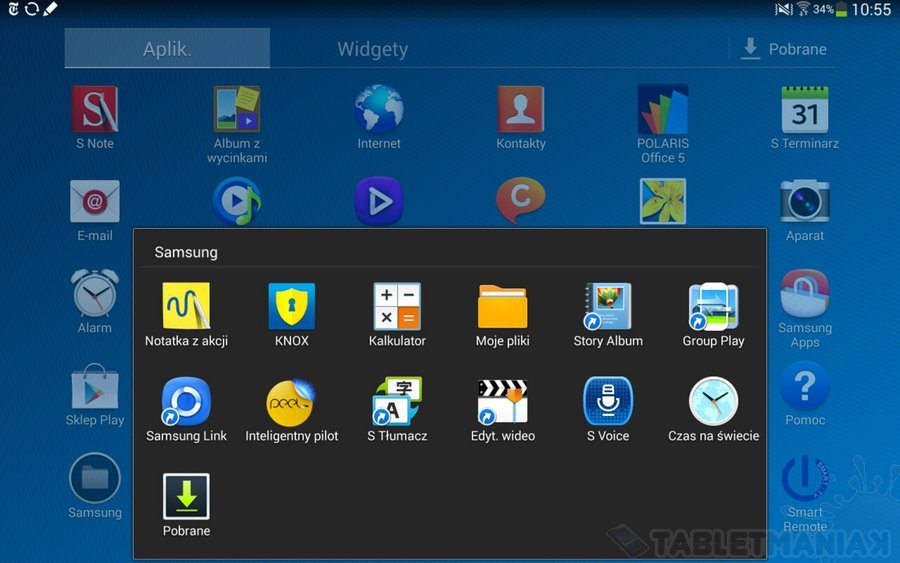900x563 pixels.
Task: Open Samsung Apps store
Action: [x=805, y=293]
